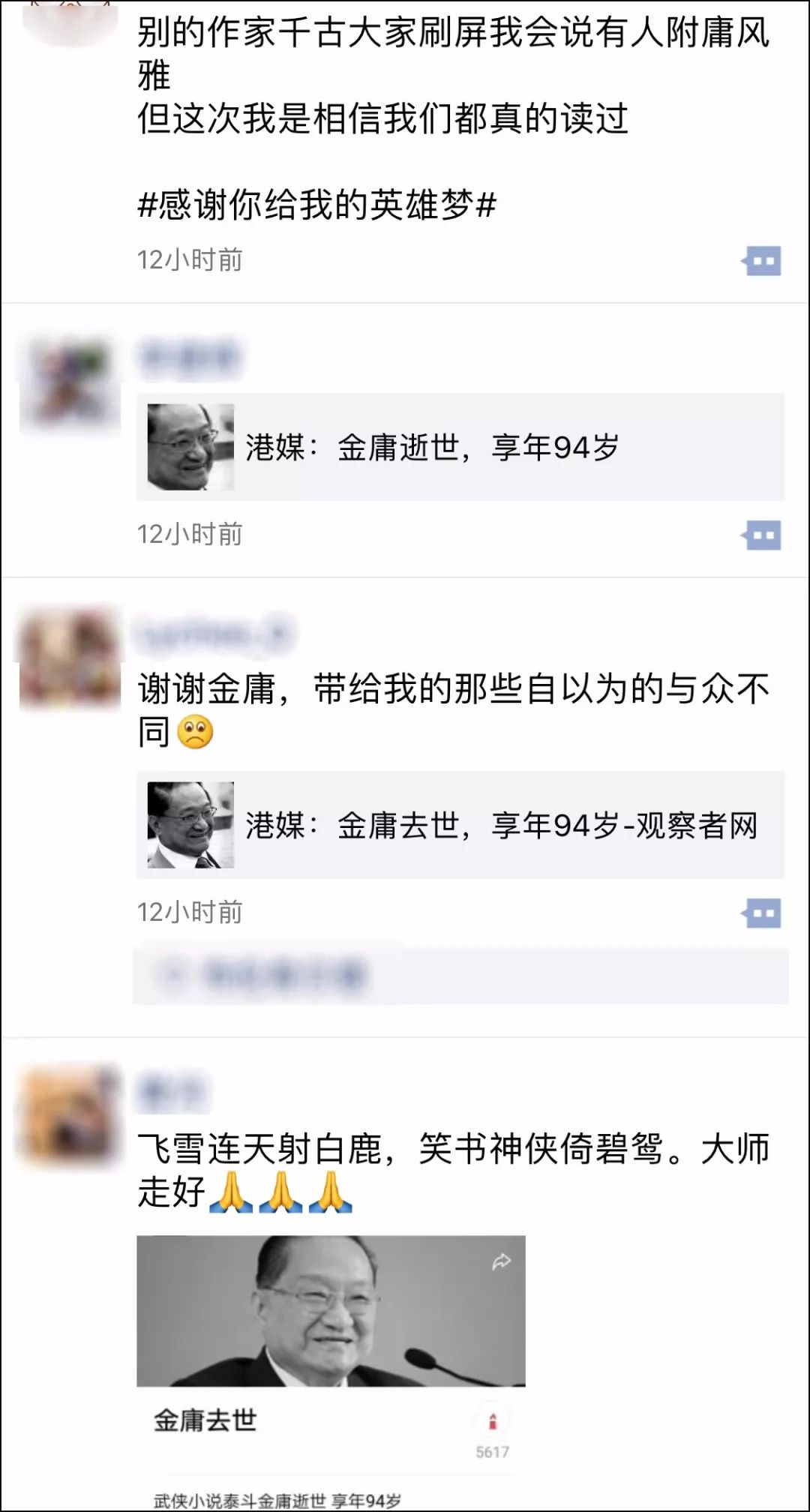Open blurred username above 金庸逝世 link
This screenshot has height=1512, width=810.
(x=187, y=357)
